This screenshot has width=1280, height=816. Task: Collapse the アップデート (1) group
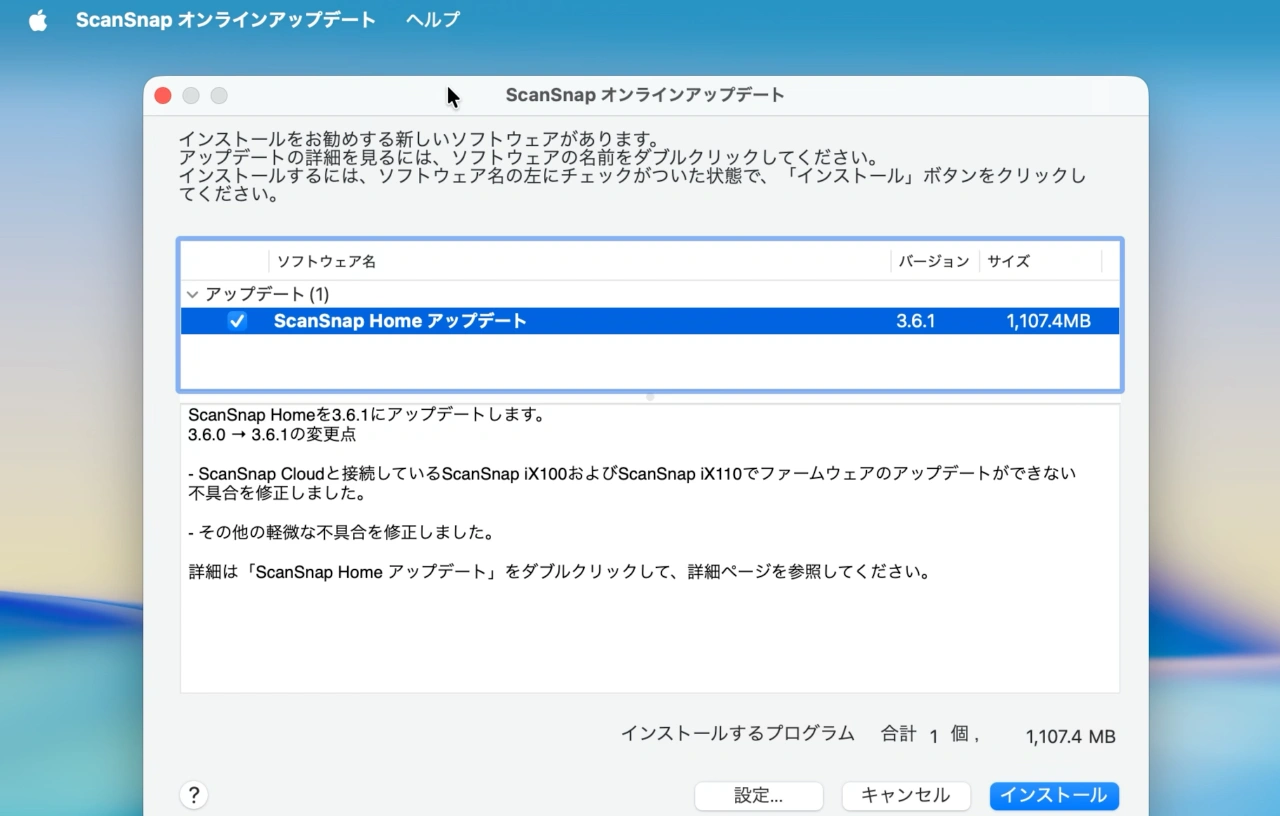pos(192,294)
